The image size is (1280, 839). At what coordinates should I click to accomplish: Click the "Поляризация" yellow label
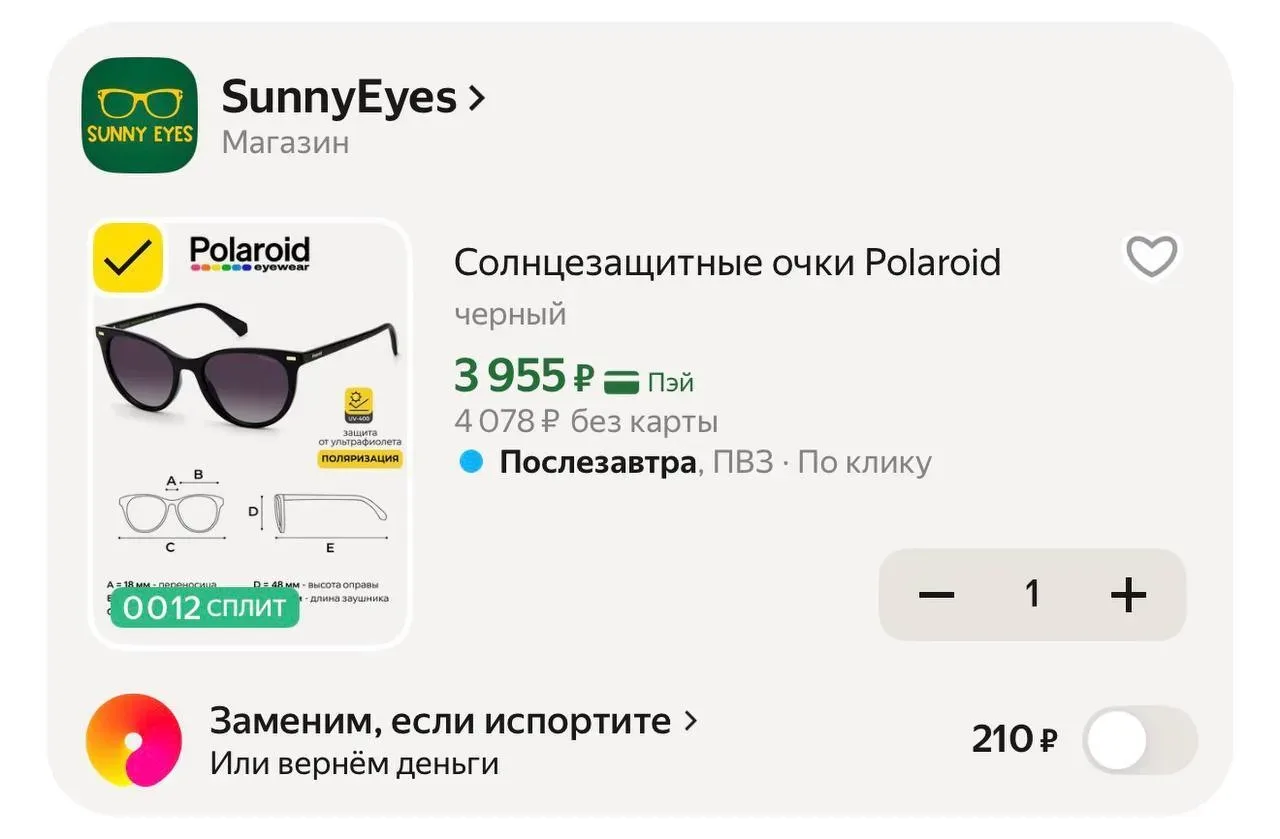[360, 459]
